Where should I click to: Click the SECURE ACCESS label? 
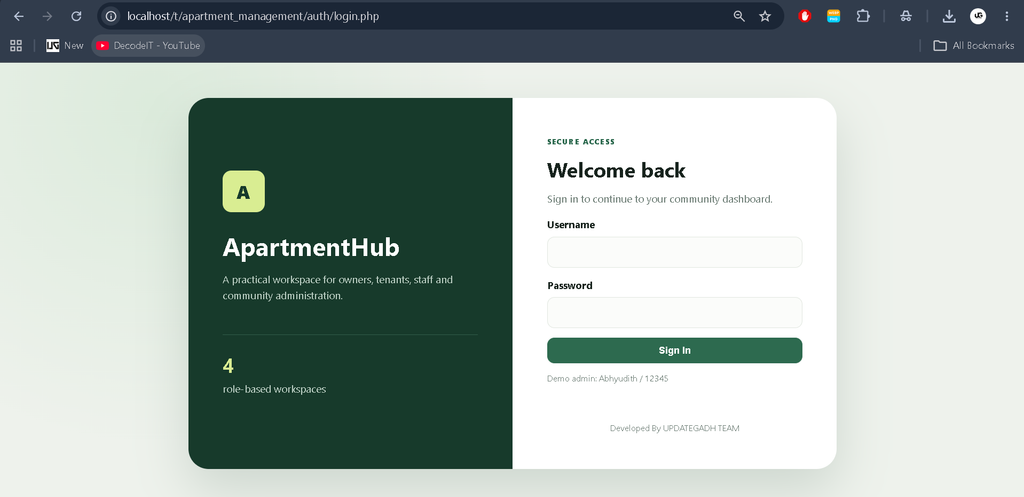coord(581,142)
